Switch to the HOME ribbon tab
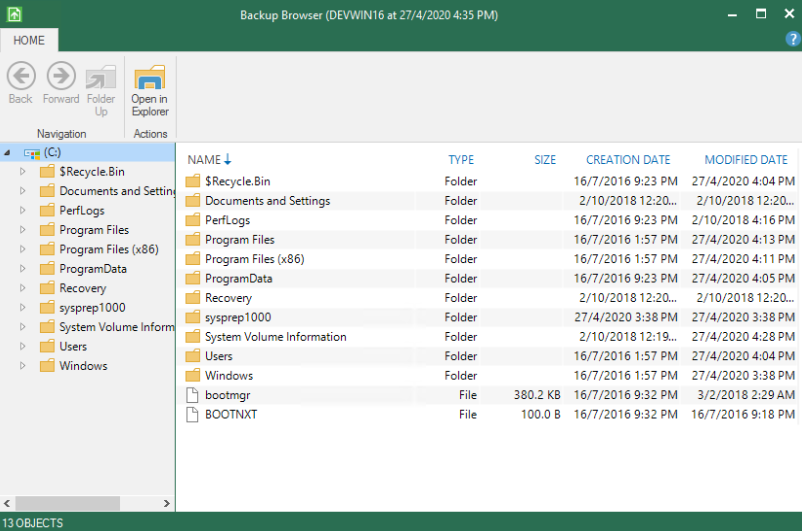 tap(29, 40)
